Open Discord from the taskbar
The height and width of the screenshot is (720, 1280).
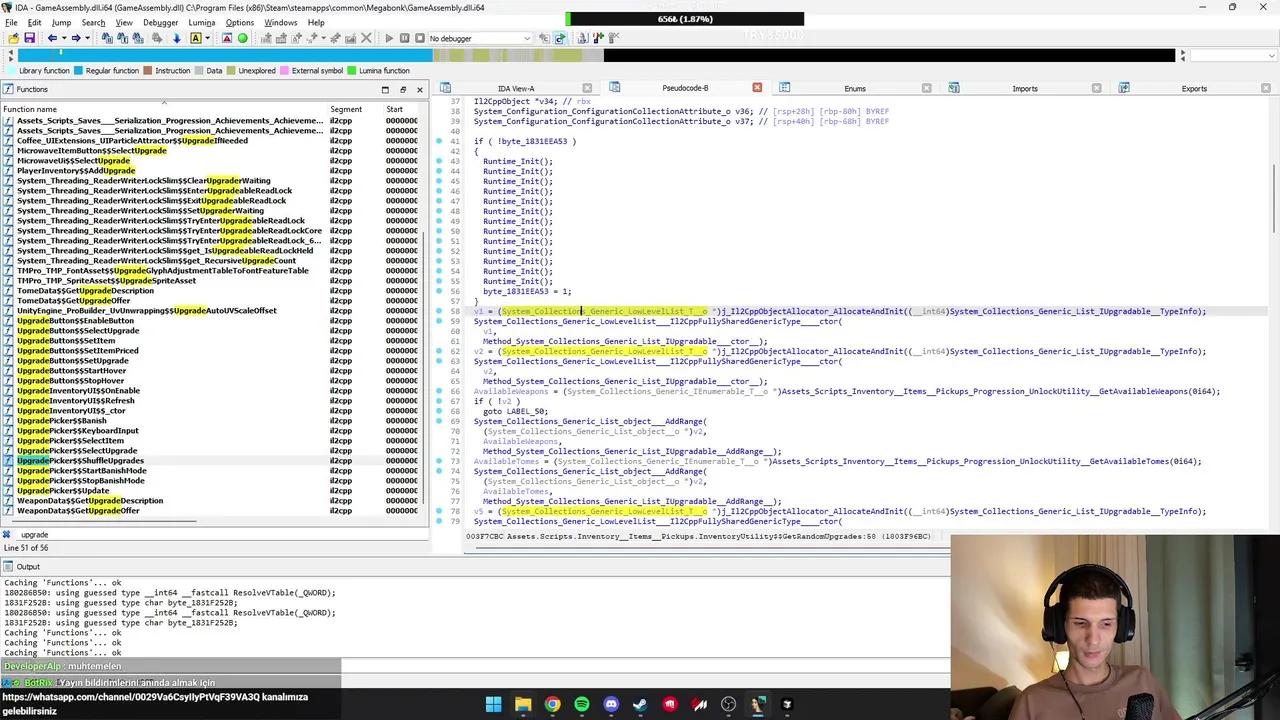(x=611, y=704)
